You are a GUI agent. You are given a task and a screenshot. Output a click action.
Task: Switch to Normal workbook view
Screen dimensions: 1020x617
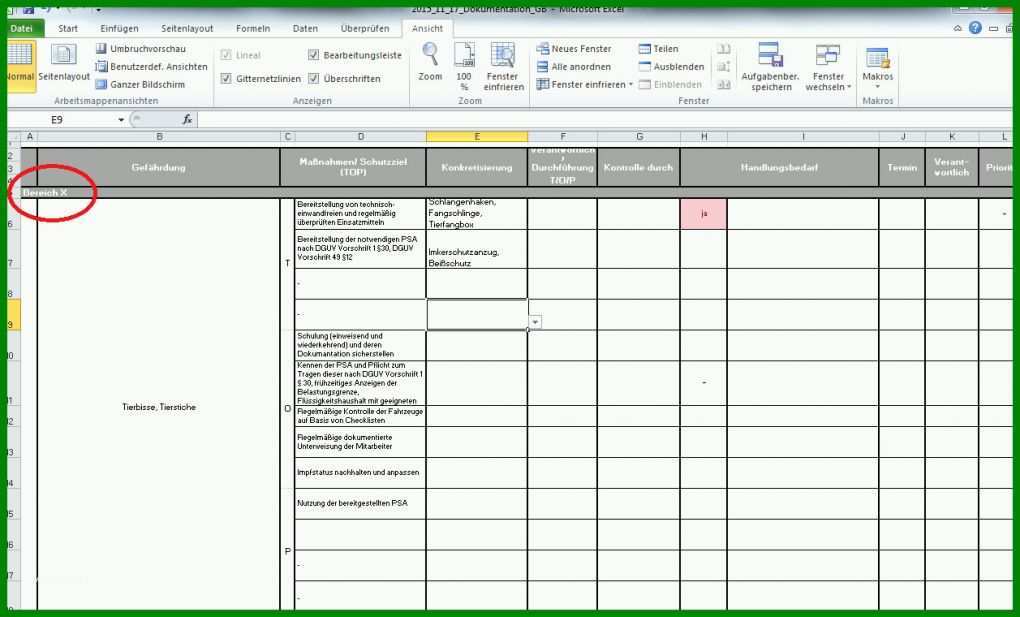tap(20, 64)
